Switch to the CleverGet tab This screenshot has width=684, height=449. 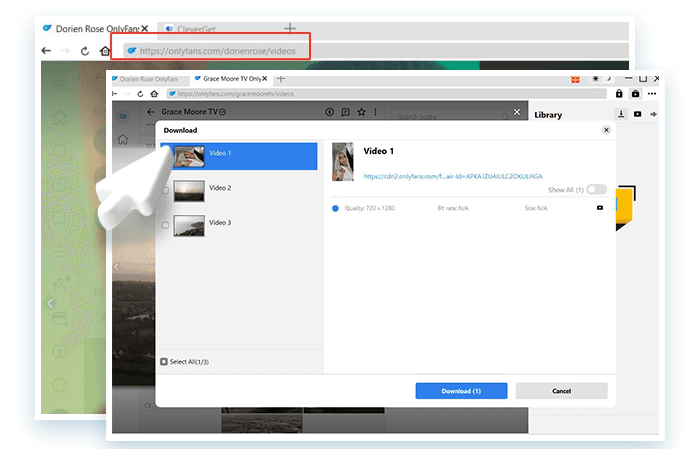[x=198, y=29]
